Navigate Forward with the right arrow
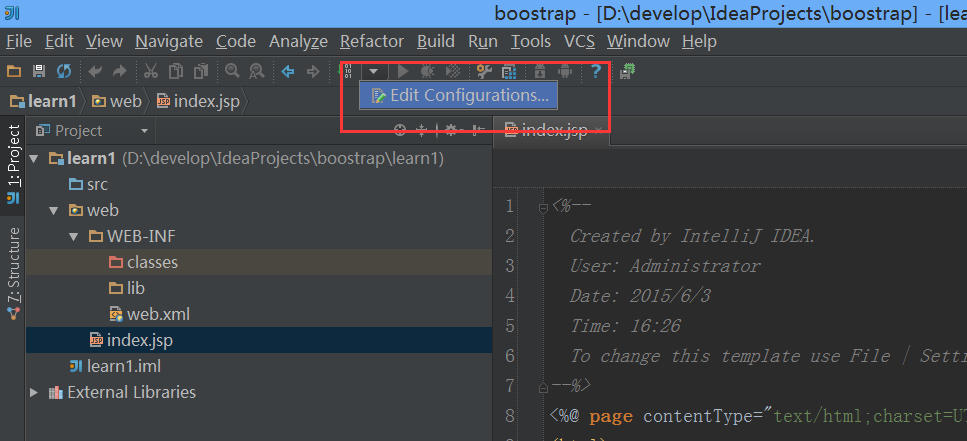967x441 pixels. pos(313,72)
